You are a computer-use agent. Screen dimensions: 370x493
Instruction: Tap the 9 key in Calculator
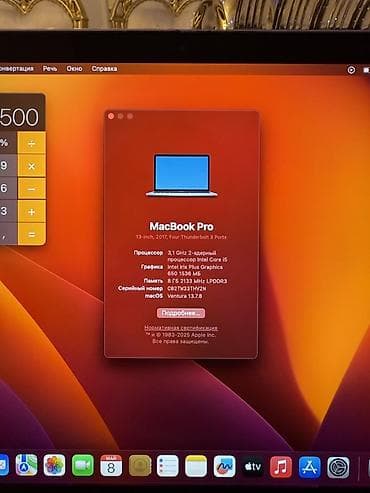8,166
